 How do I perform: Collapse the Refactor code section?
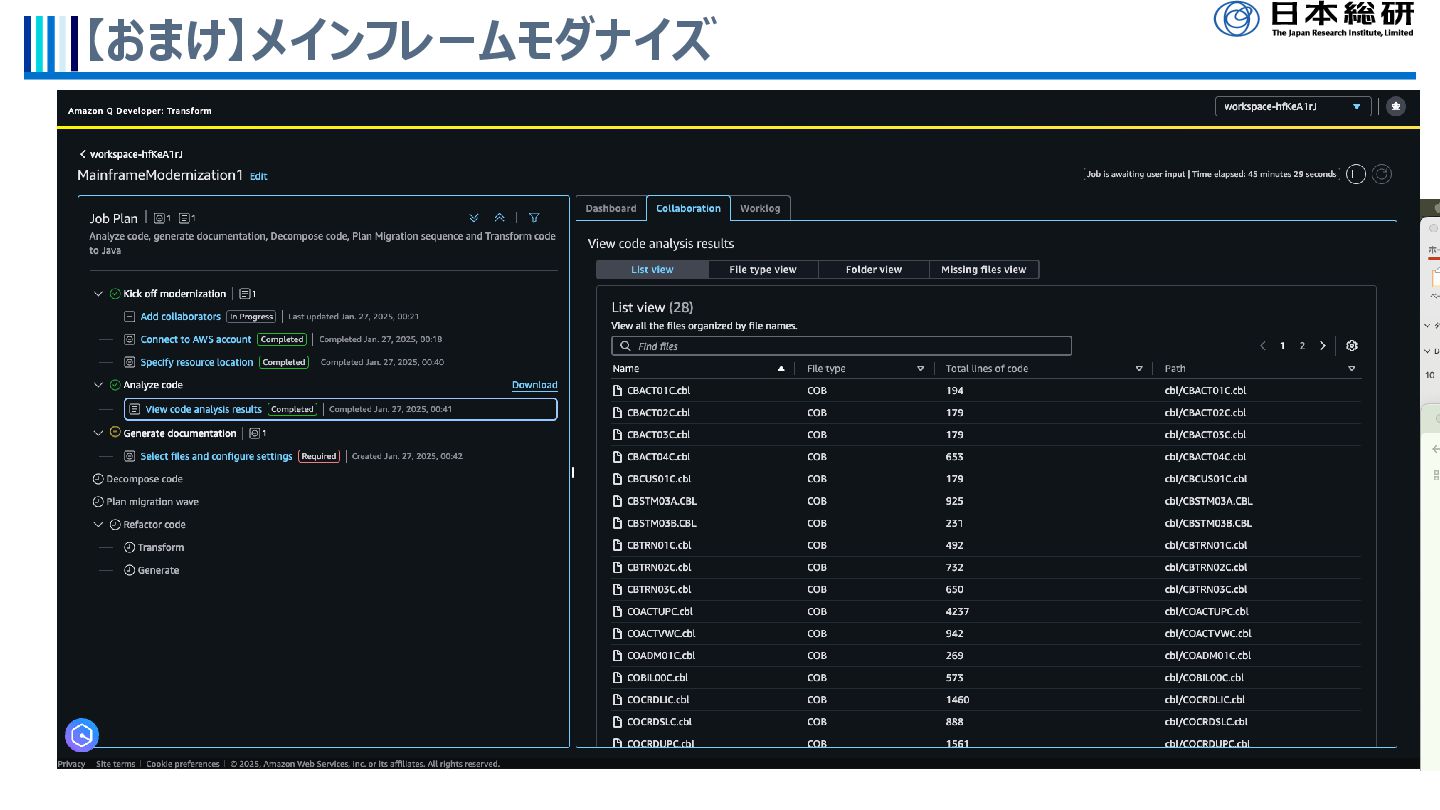[98, 525]
